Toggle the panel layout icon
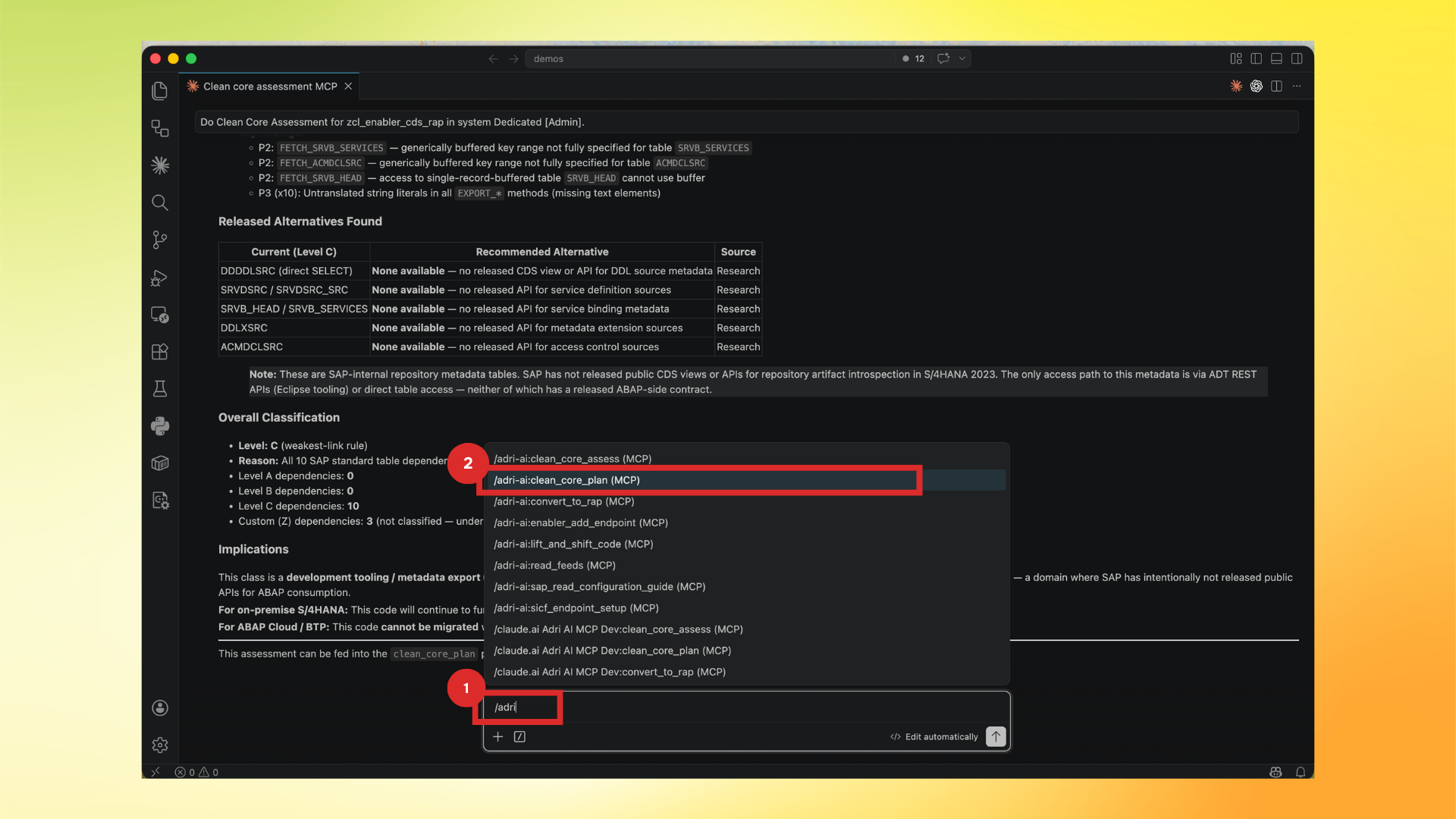This screenshot has width=1456, height=819. pos(1276,58)
